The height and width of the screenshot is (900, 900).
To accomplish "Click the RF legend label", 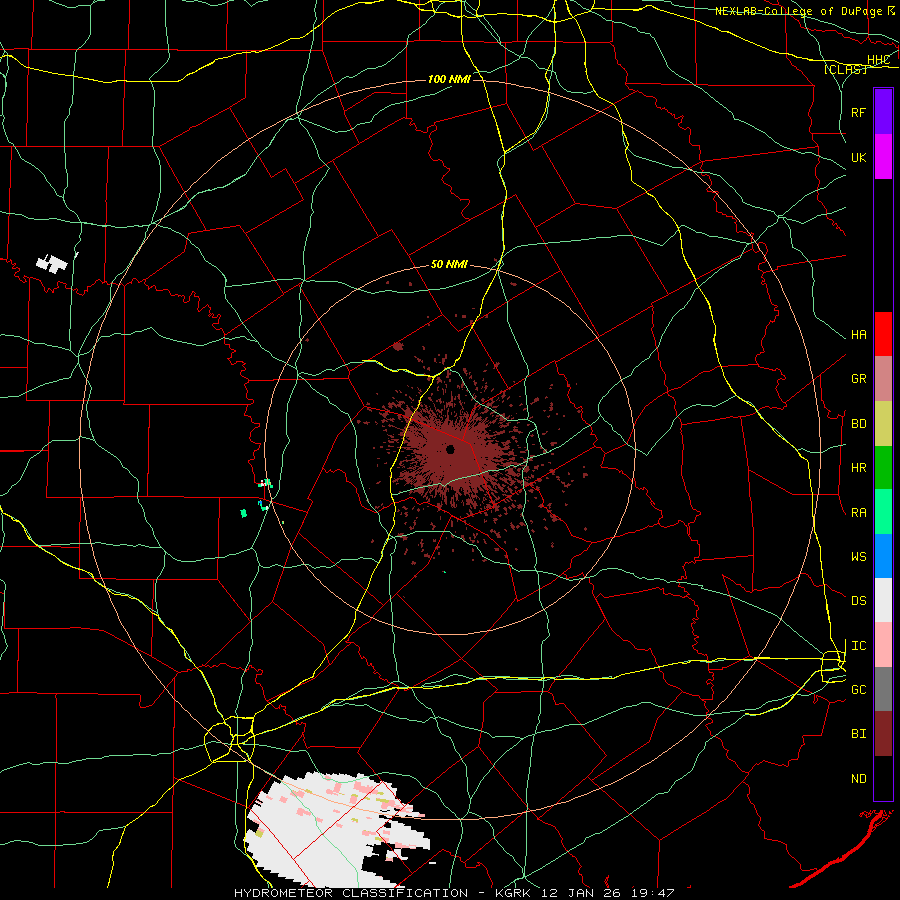I will tap(859, 112).
